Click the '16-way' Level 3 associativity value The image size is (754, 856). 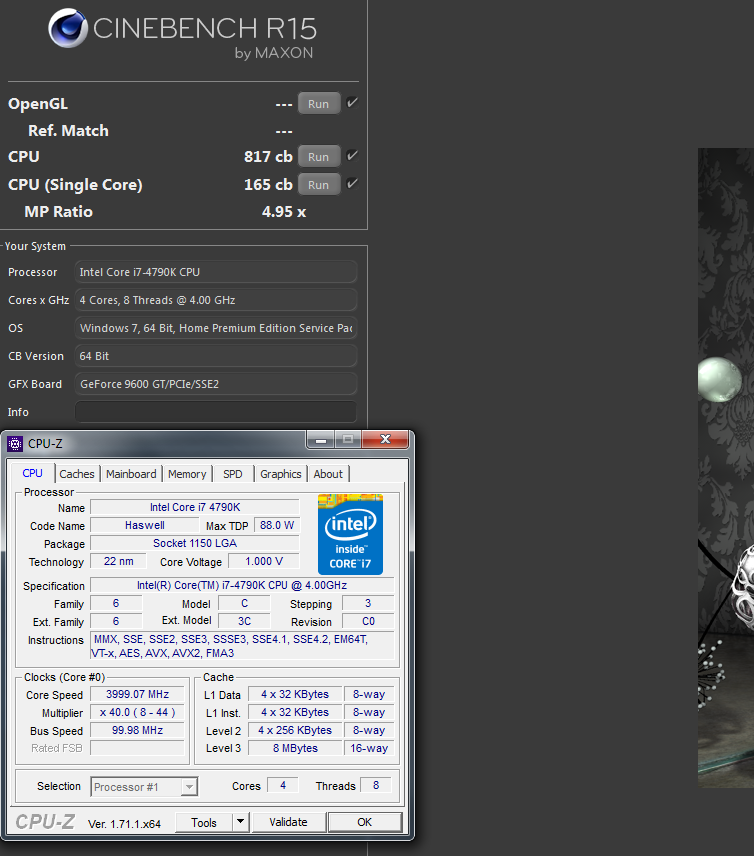tap(369, 748)
